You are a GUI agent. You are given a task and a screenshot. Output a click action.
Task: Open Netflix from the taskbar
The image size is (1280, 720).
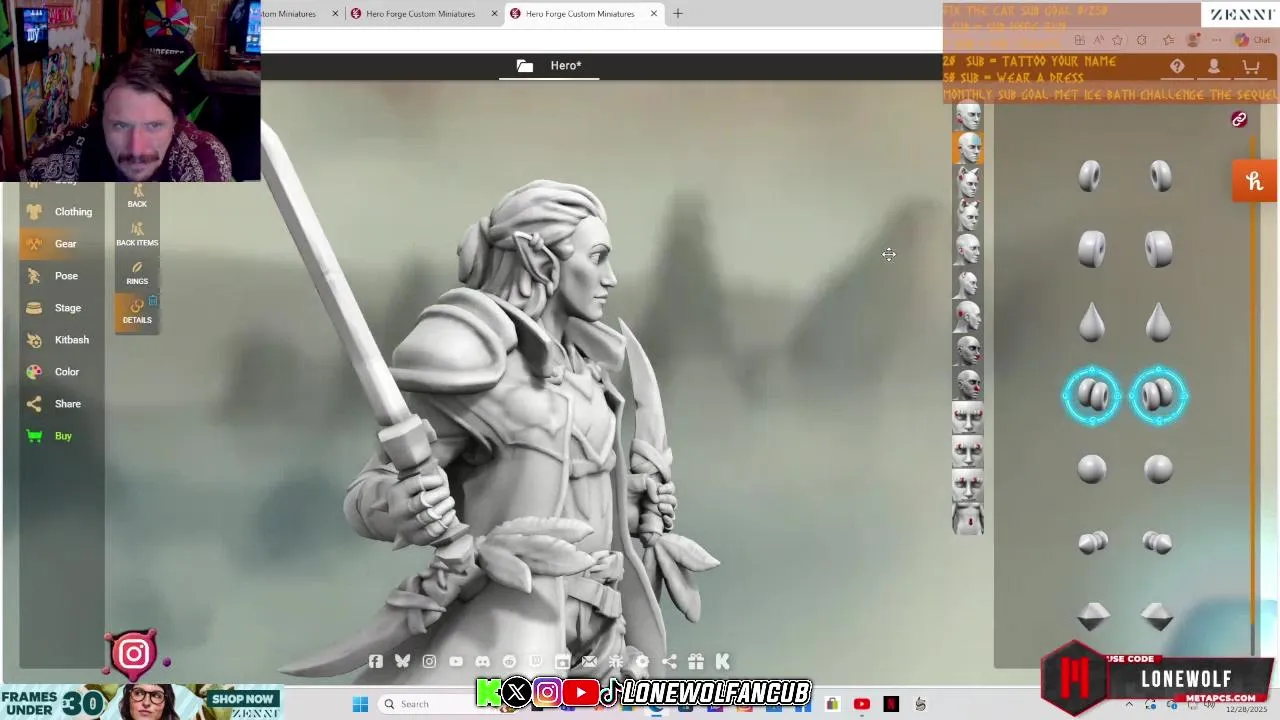click(891, 704)
